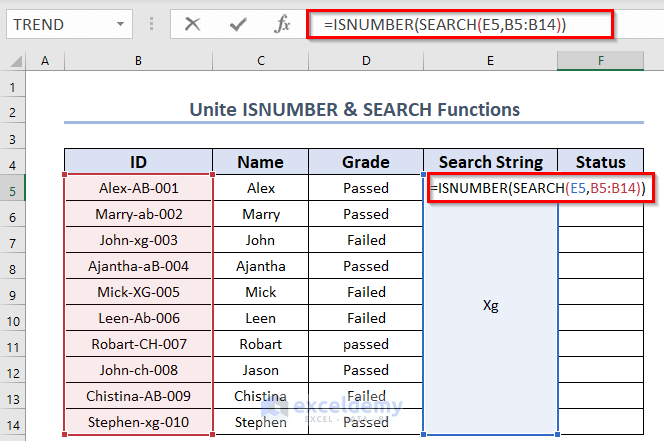Click the title Unite ISNUMBER & SEARCH Functions
The width and height of the screenshot is (664, 441).
coord(355,110)
